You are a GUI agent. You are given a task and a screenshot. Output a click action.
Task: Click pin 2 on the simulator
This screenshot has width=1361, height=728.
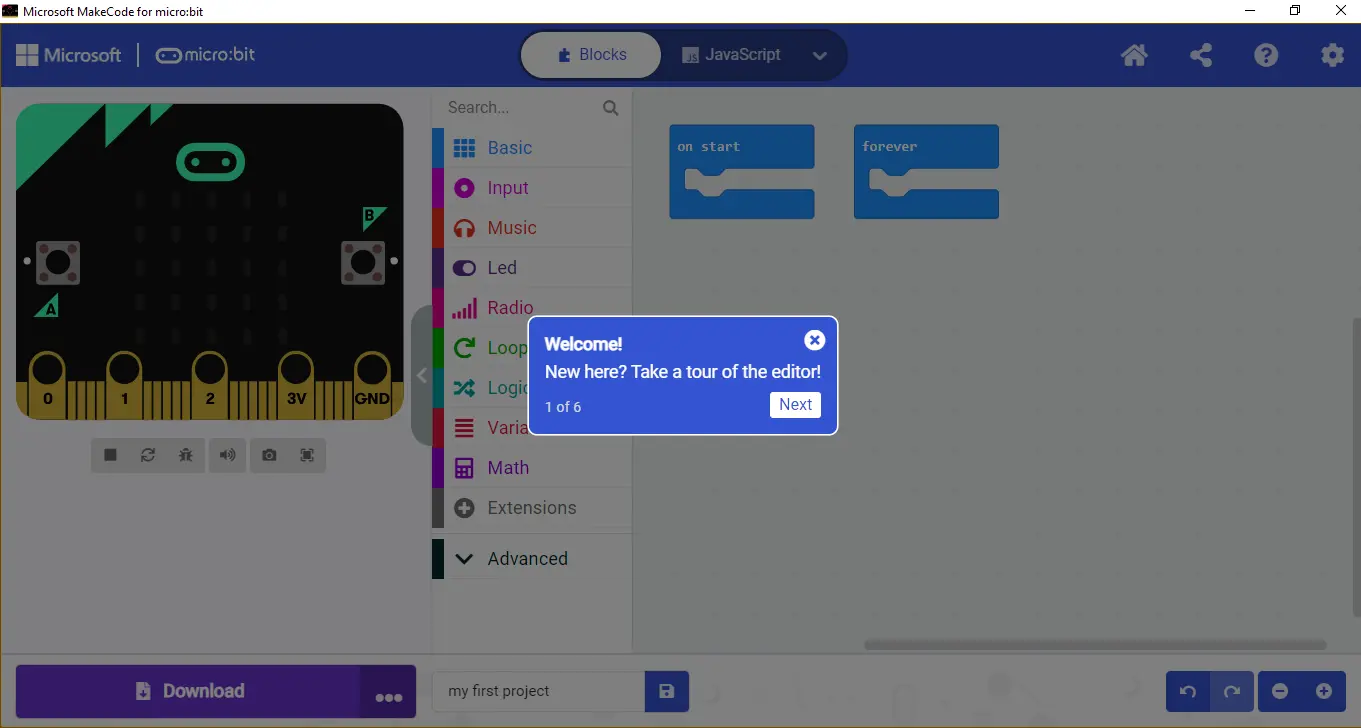pyautogui.click(x=210, y=385)
